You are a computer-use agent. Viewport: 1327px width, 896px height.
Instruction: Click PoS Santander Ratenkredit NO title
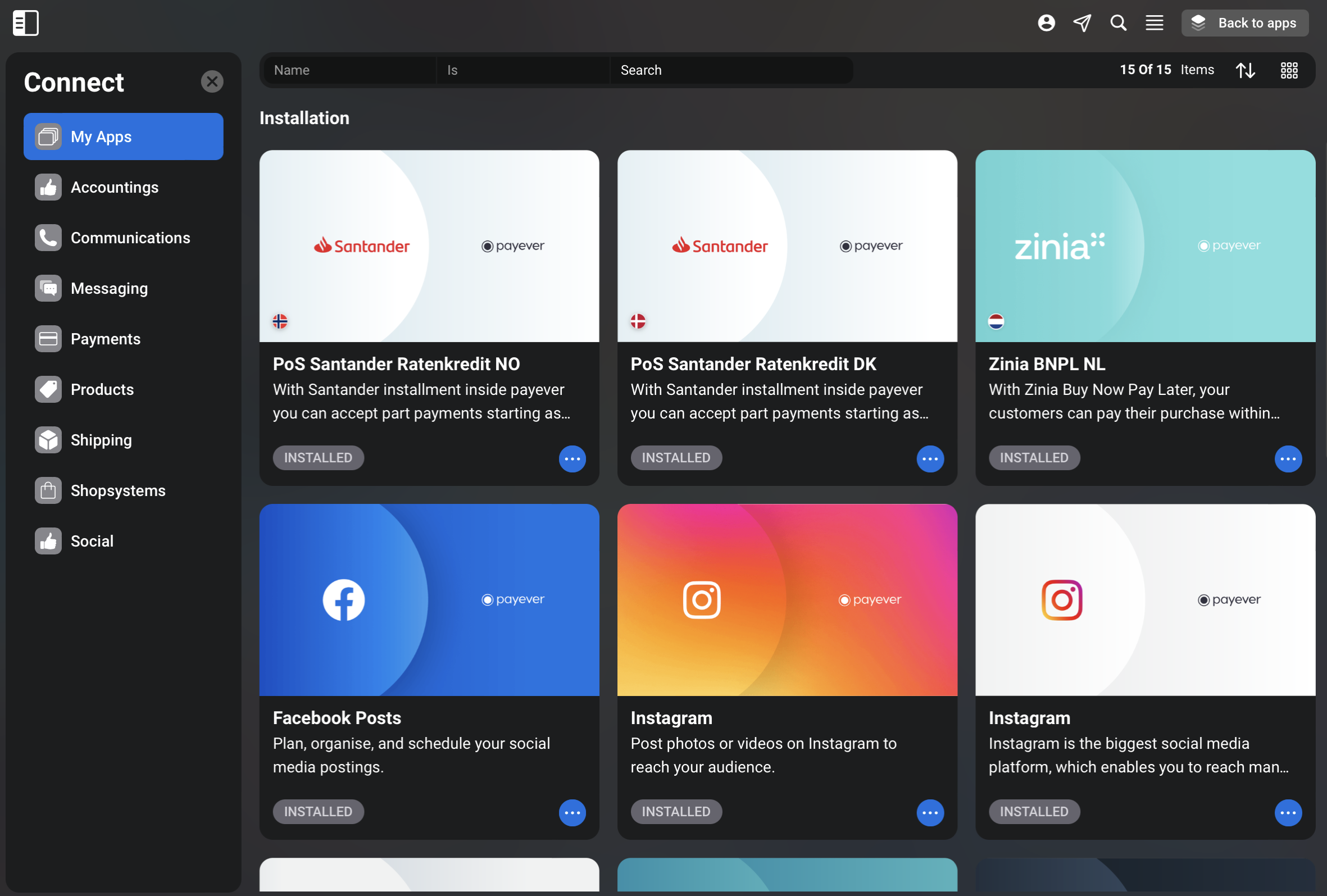[x=396, y=364]
